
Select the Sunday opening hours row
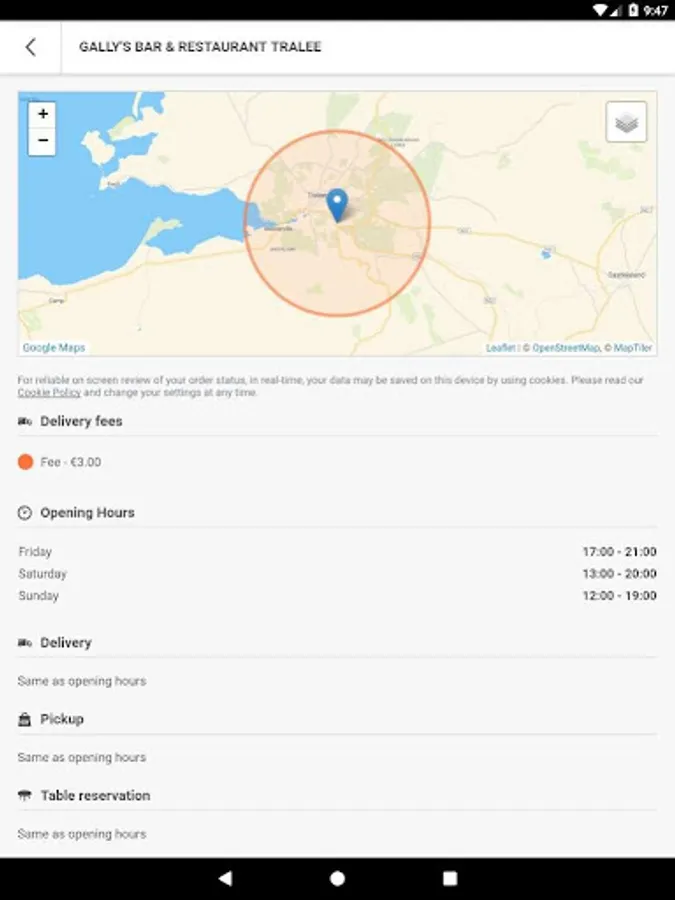click(337, 596)
